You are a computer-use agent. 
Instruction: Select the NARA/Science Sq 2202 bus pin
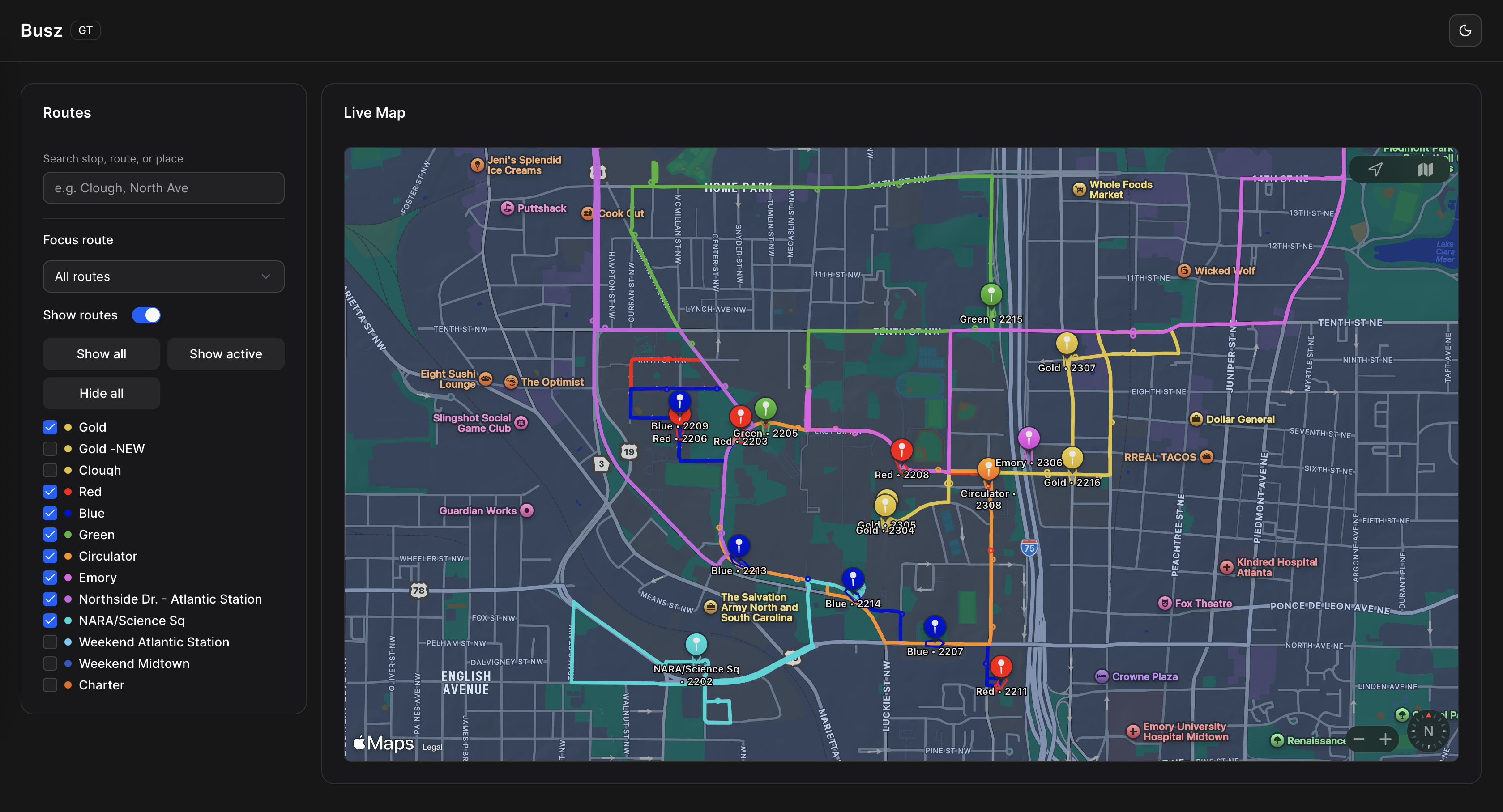[x=696, y=643]
